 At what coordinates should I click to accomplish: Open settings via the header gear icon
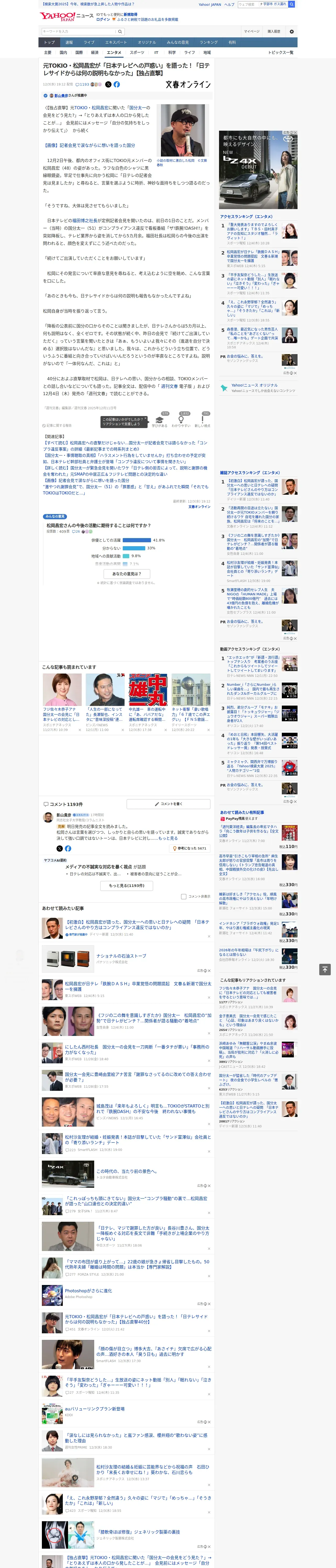click(292, 31)
